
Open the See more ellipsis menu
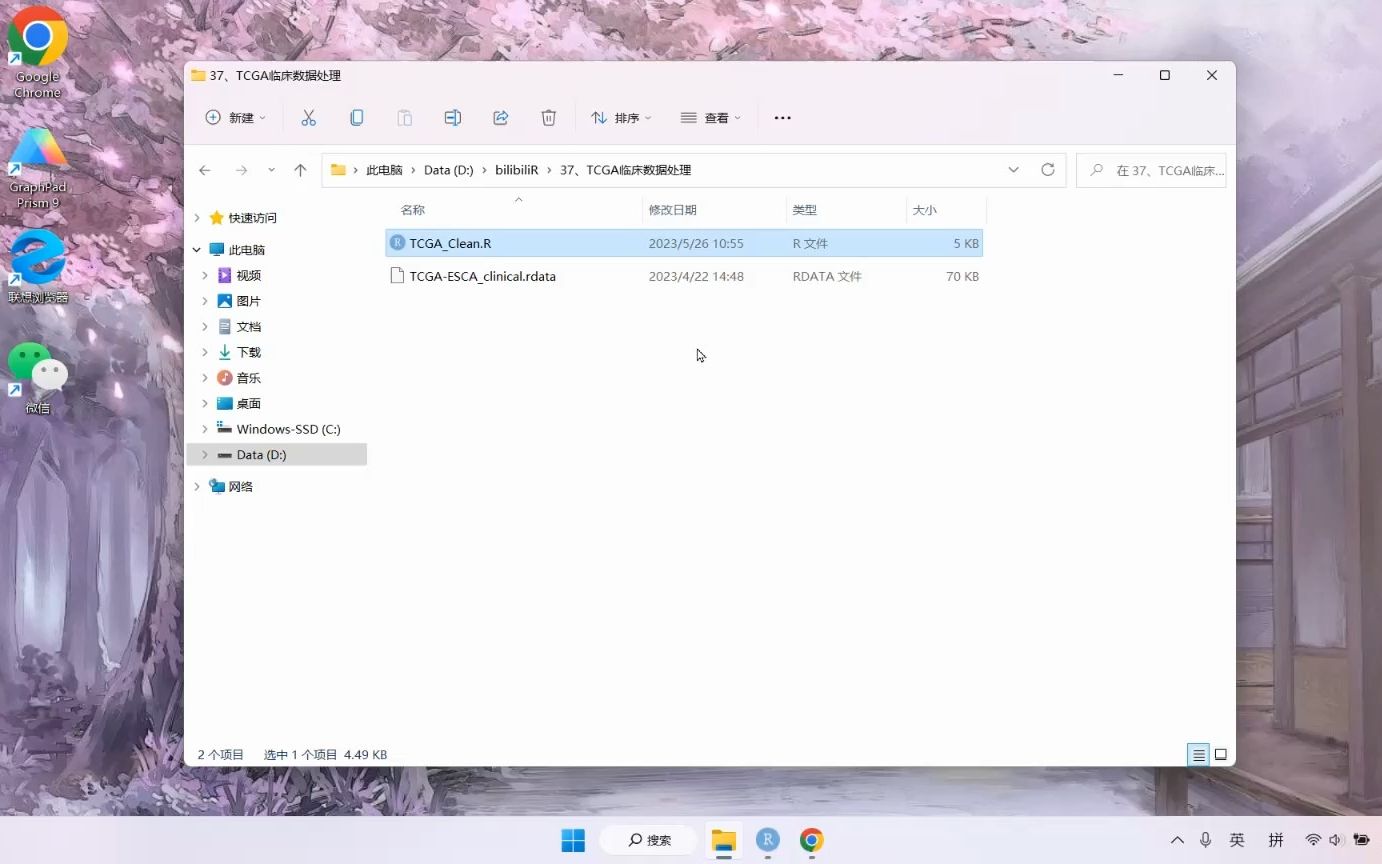(x=782, y=118)
